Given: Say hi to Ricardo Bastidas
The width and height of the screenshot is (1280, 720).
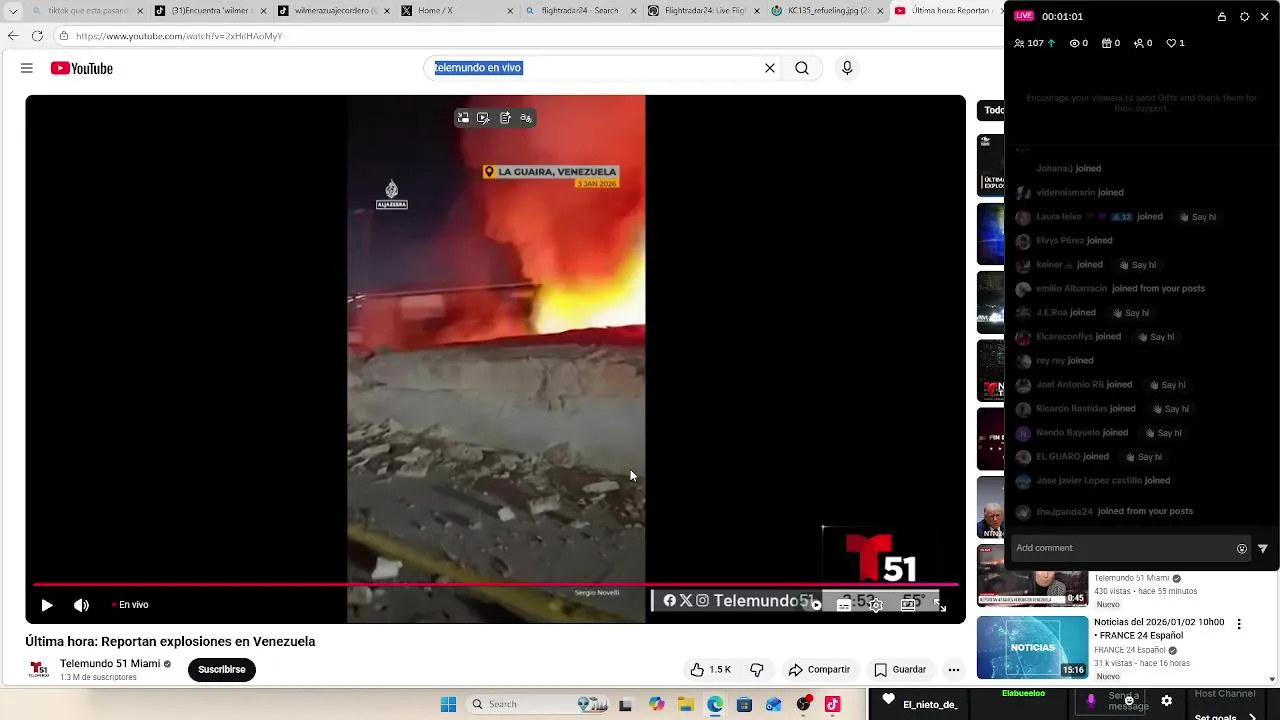Looking at the screenshot, I should click(x=1170, y=409).
